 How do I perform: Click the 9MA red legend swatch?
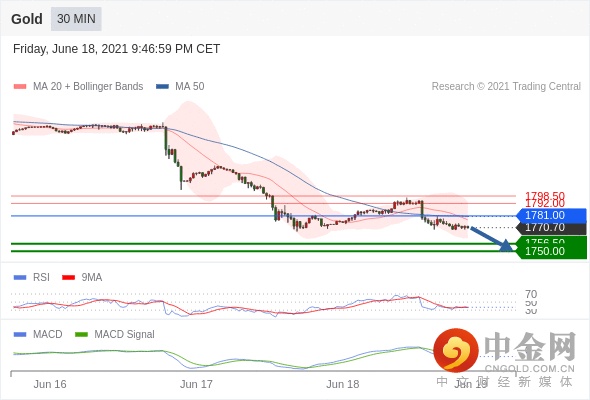click(x=68, y=278)
